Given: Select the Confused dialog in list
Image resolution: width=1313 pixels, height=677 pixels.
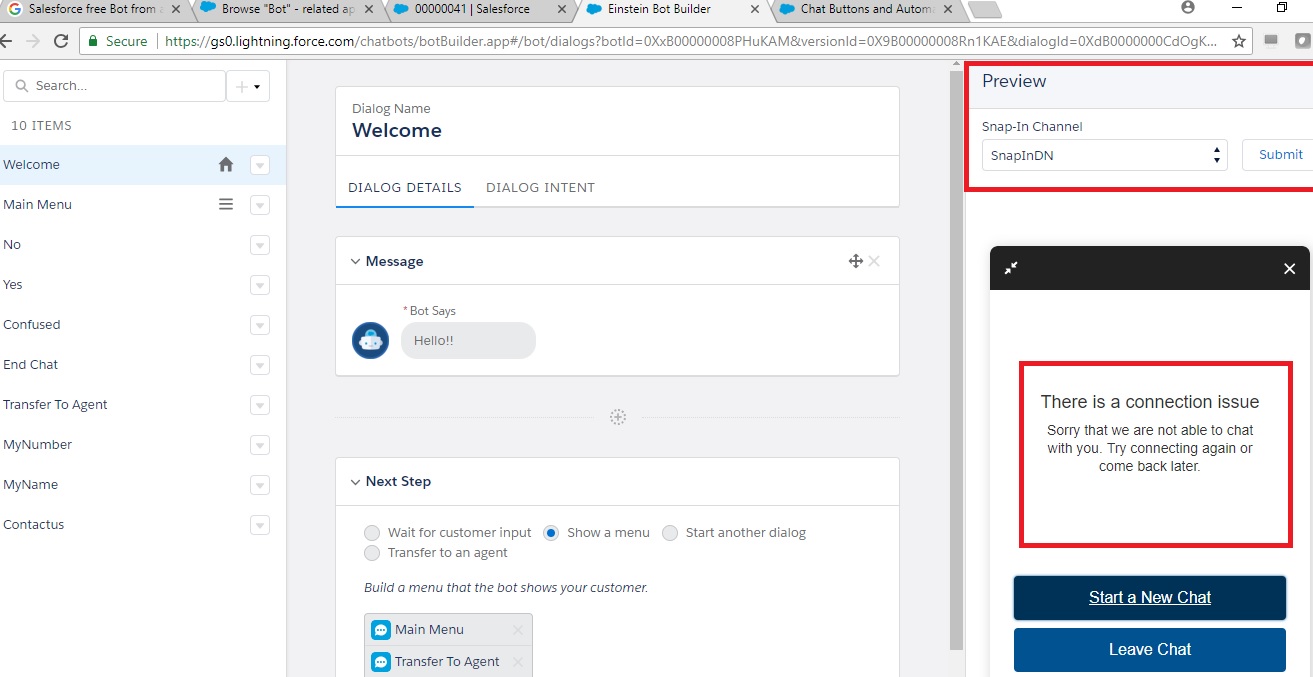Looking at the screenshot, I should [143, 325].
